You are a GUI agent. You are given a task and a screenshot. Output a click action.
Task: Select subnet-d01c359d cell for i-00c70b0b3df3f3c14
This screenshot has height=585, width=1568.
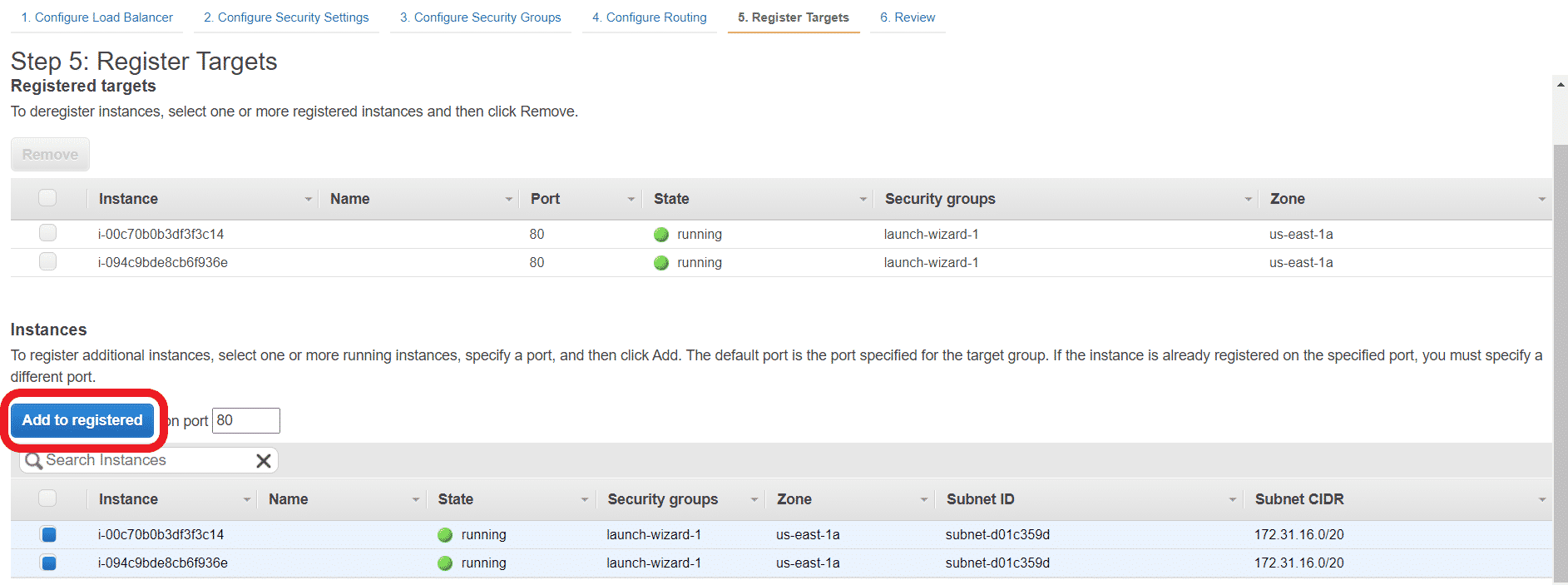997,535
